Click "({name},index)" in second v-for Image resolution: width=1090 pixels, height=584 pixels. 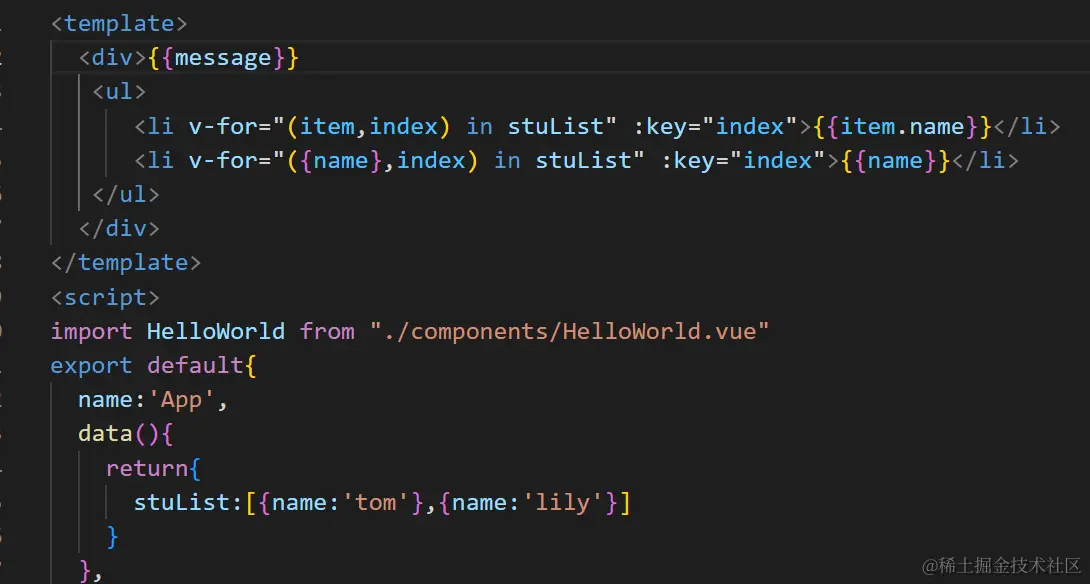coord(382,161)
